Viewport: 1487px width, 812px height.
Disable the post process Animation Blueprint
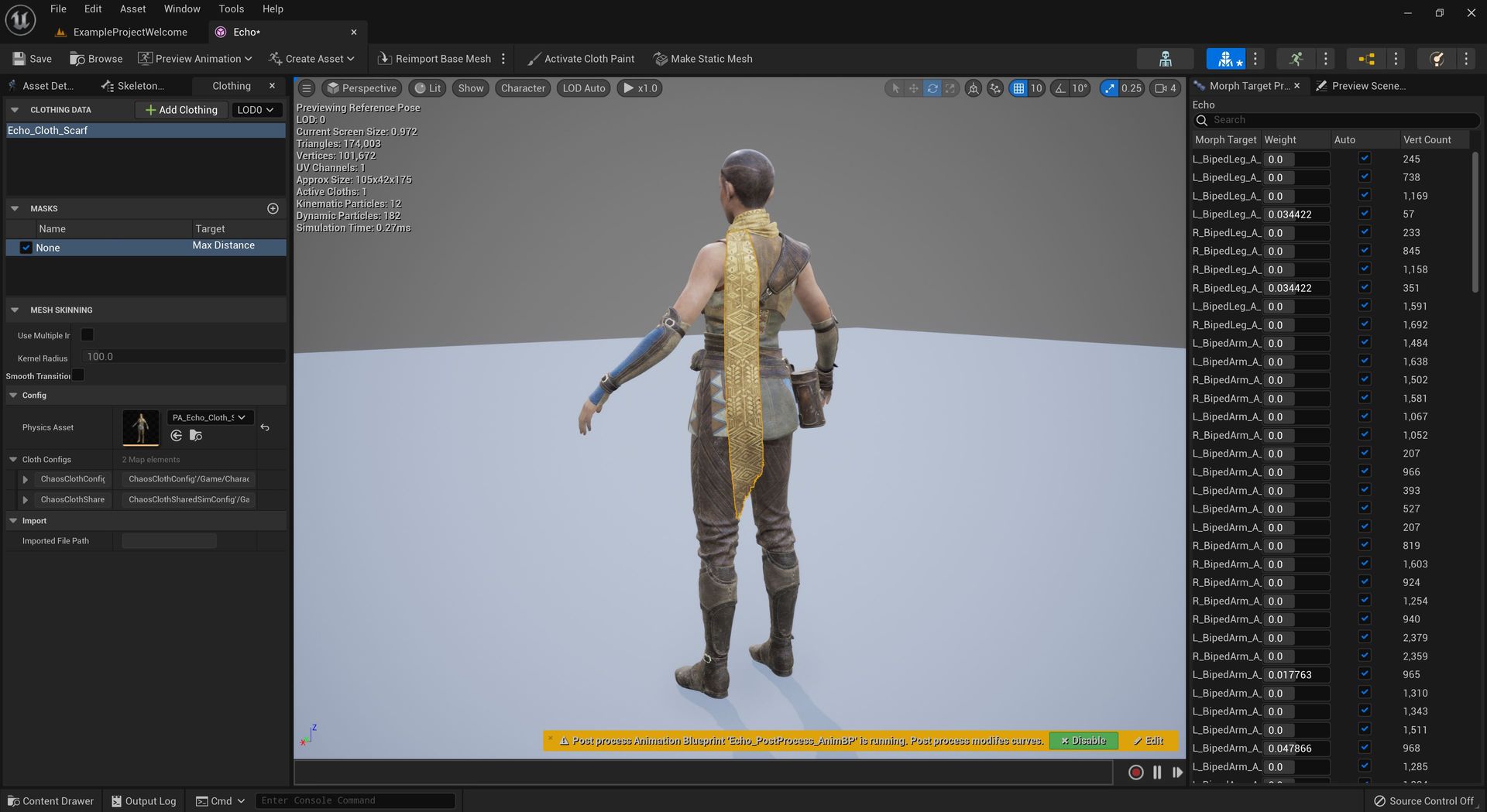point(1083,740)
